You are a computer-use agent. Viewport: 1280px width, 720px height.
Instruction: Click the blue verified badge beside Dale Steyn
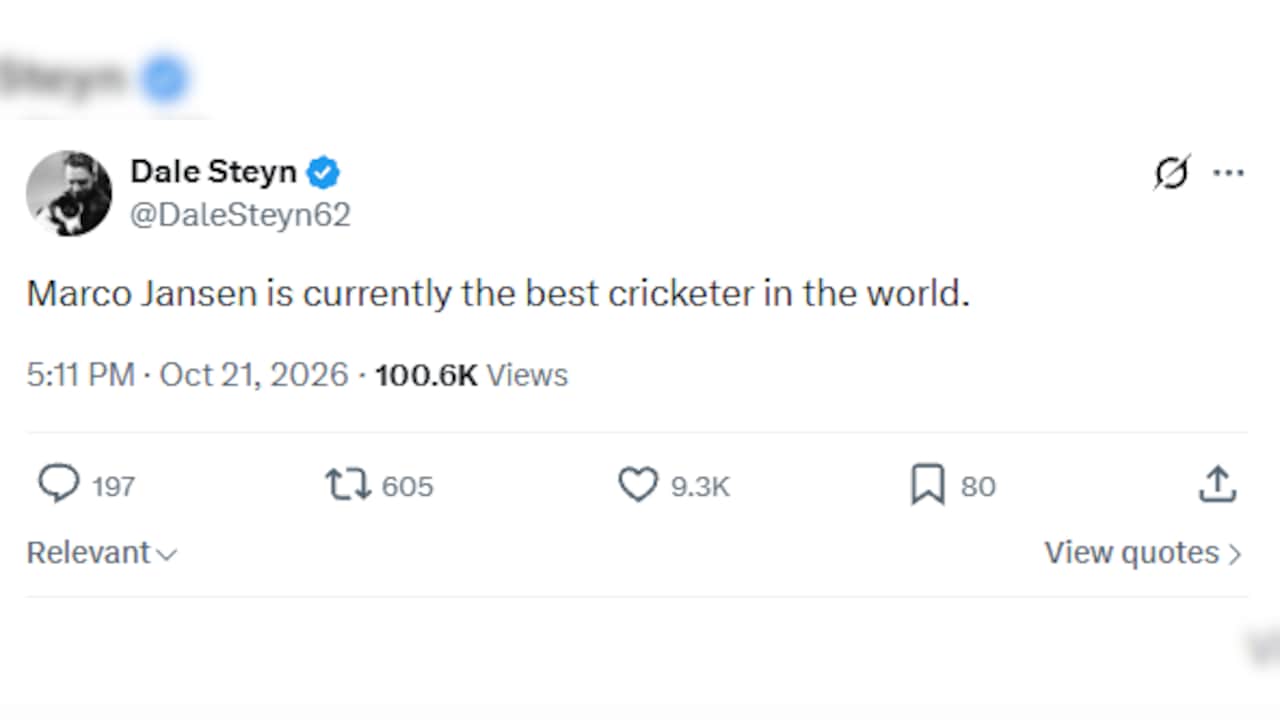click(323, 173)
